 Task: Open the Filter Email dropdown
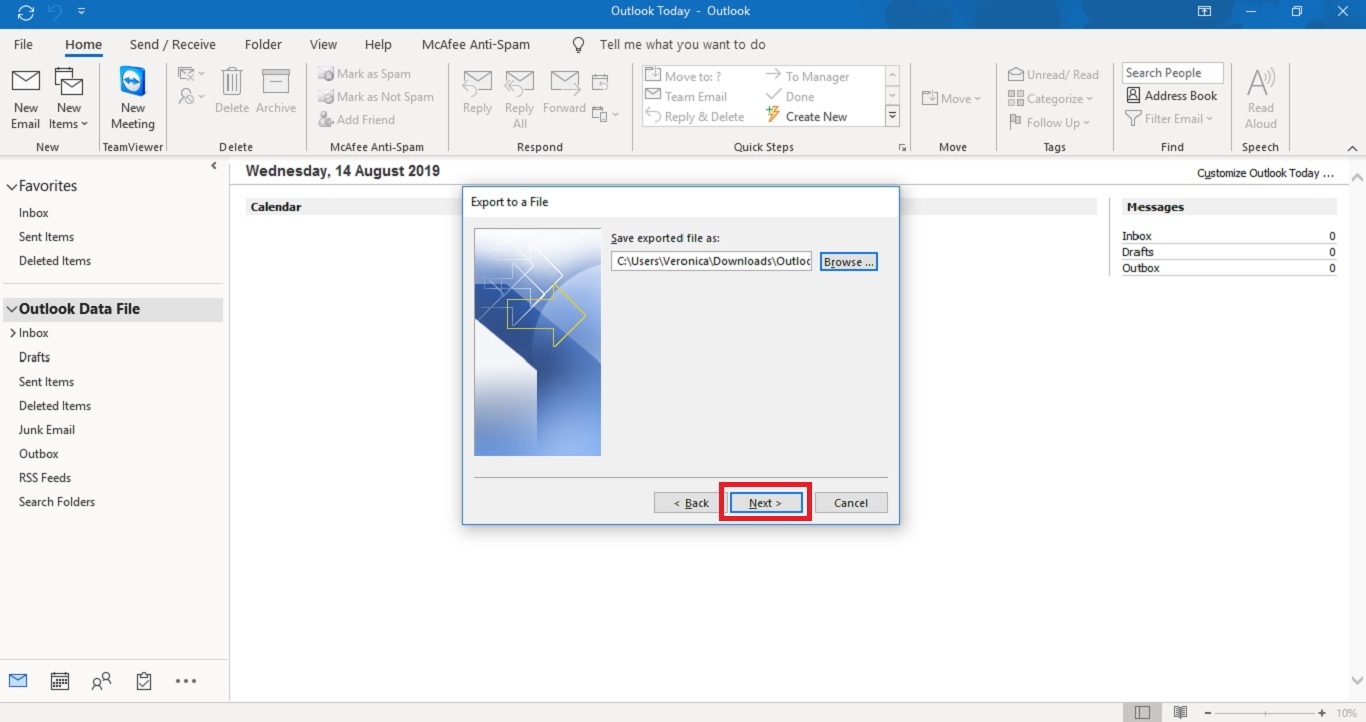click(x=1169, y=119)
